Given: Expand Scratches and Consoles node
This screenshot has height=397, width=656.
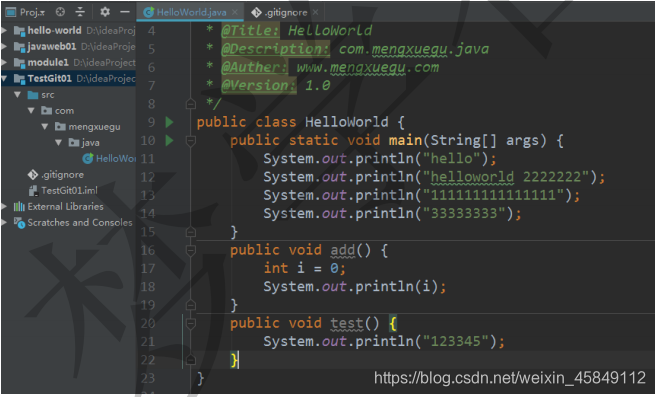Looking at the screenshot, I should pyautogui.click(x=4, y=222).
